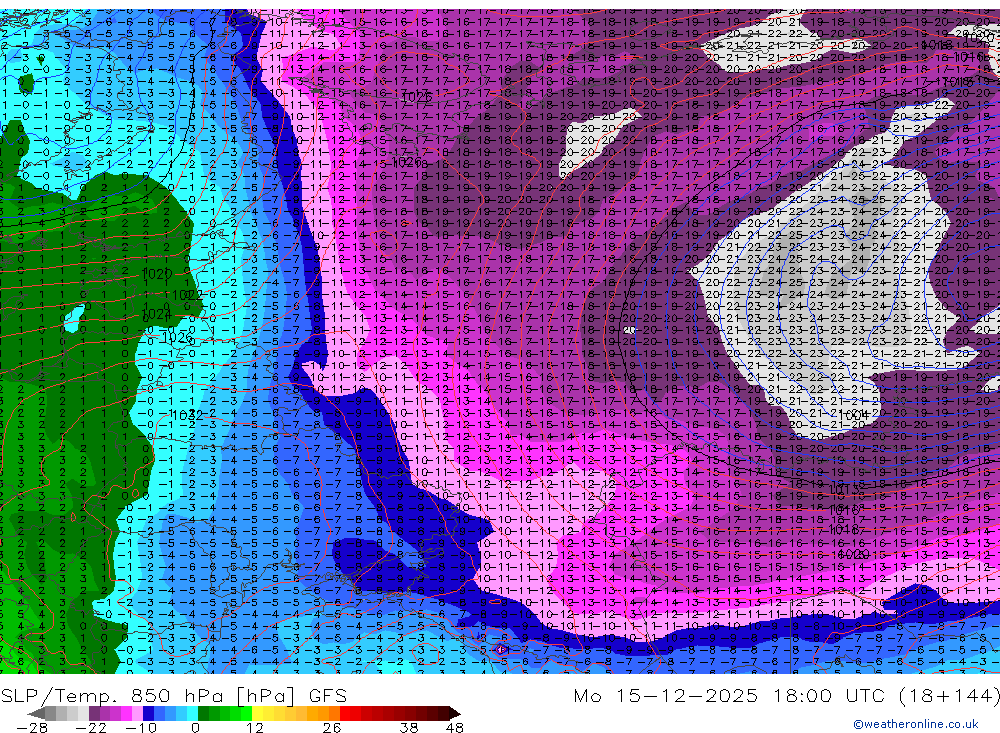
Task: Select the 12 label on the temperature scale
Action: point(255,728)
